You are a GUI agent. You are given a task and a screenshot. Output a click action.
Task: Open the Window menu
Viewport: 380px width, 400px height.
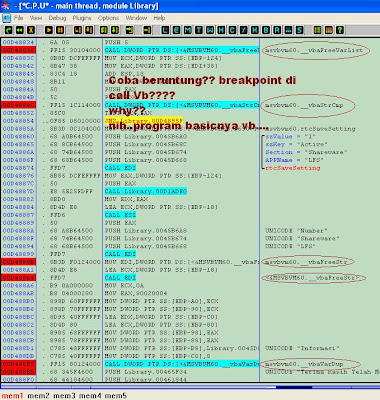[x=136, y=18]
